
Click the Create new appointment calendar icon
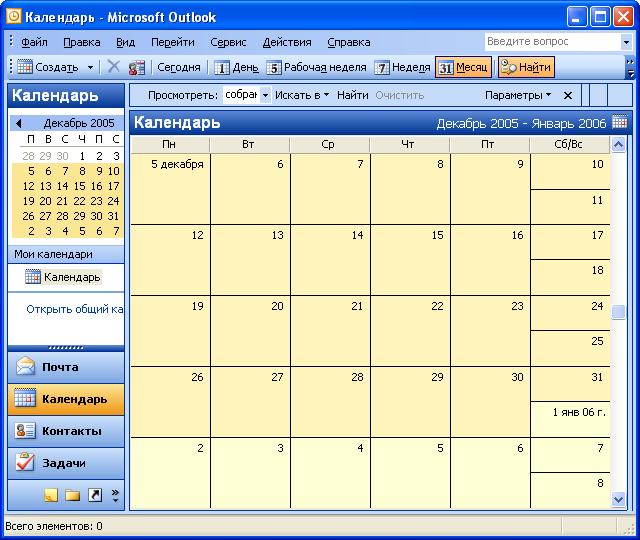(25, 67)
